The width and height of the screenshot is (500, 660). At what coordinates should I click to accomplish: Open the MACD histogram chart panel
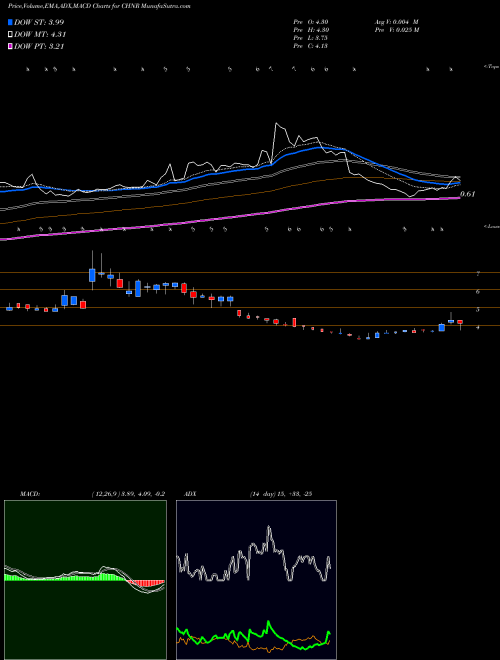85,580
